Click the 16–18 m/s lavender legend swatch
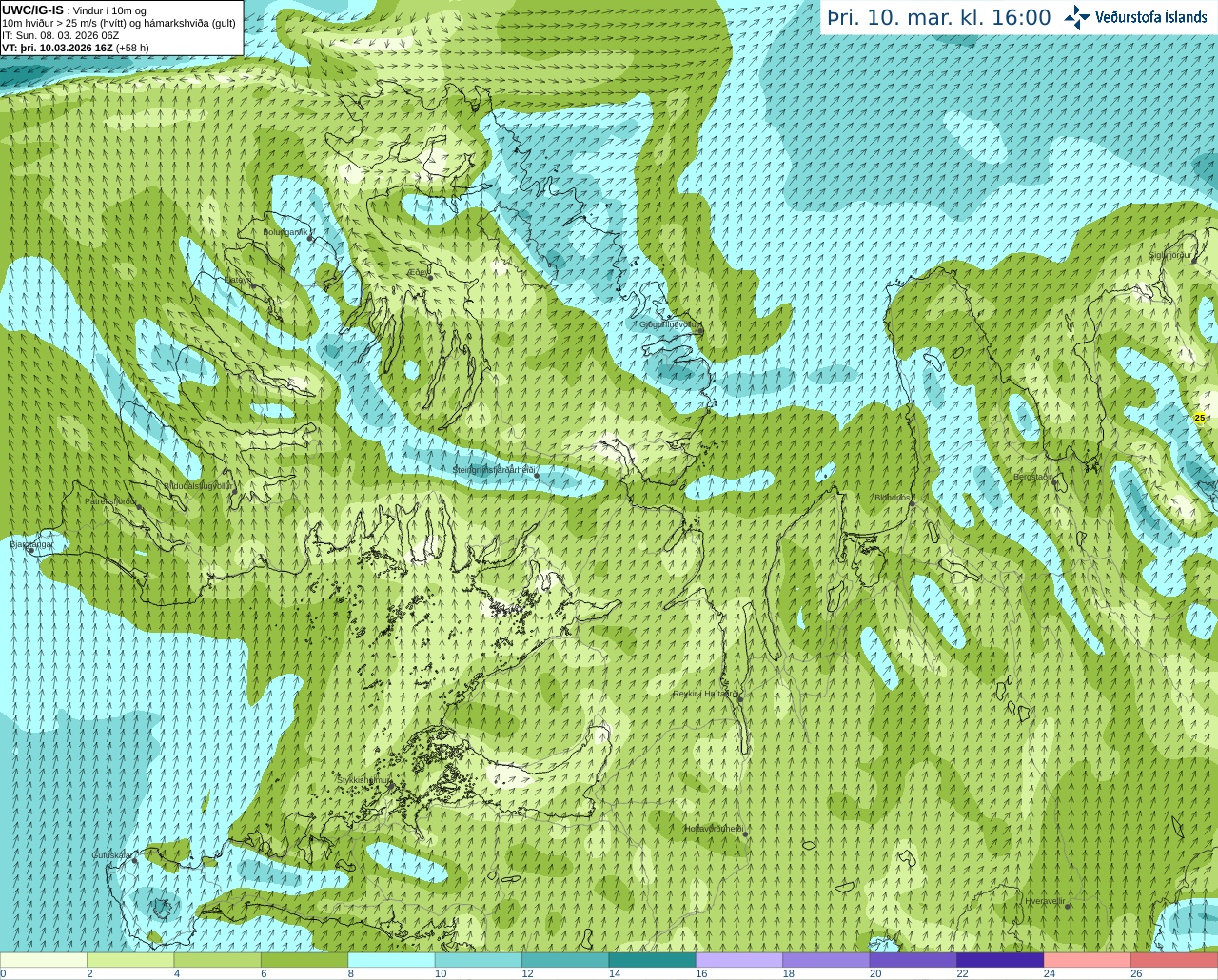This screenshot has height=980, width=1218. click(x=739, y=960)
